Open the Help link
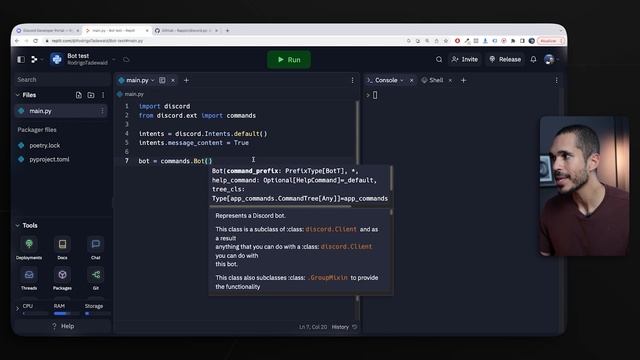The image size is (640, 360). pos(63,326)
